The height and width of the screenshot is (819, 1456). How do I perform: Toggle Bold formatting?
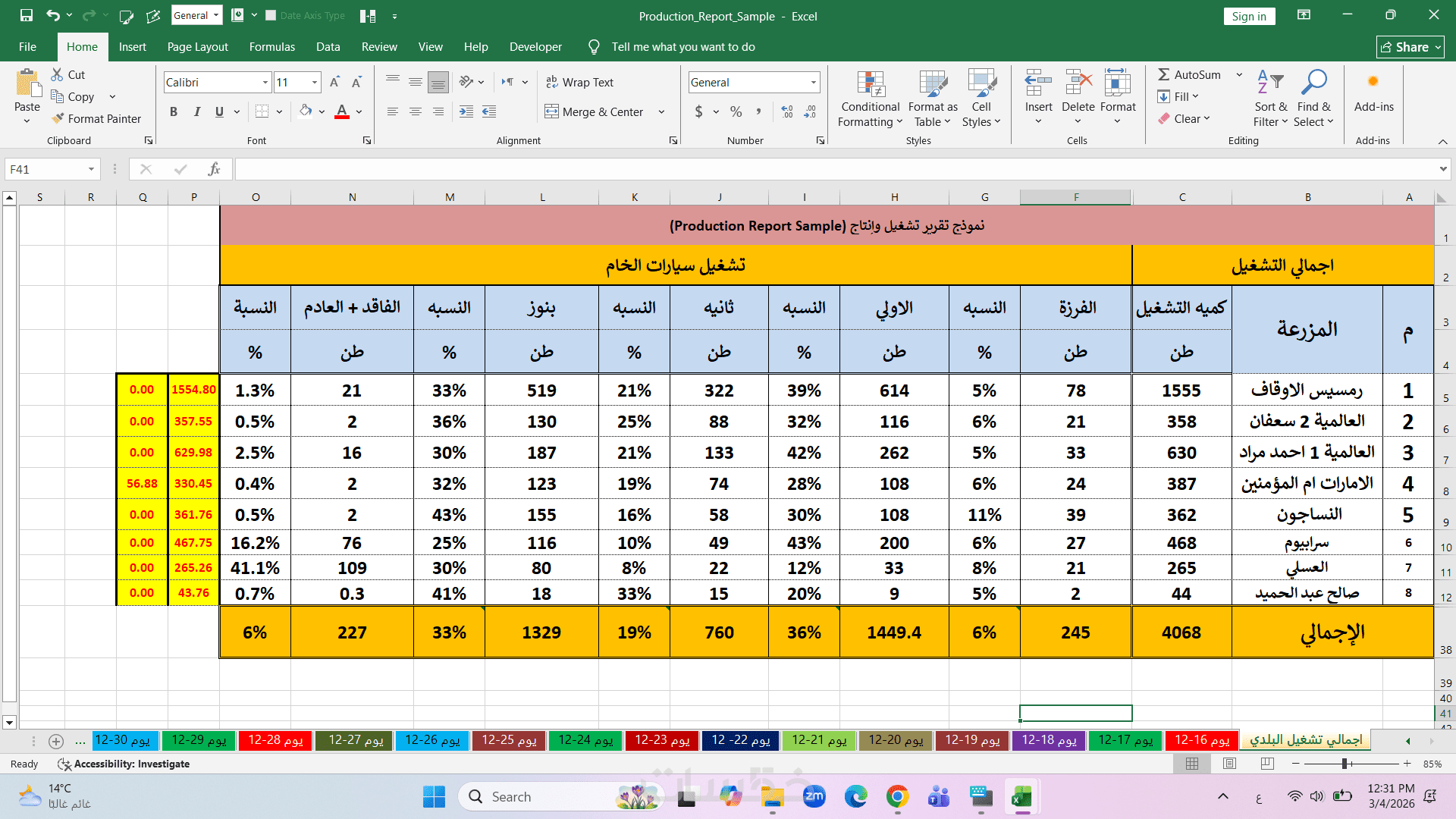pyautogui.click(x=174, y=111)
